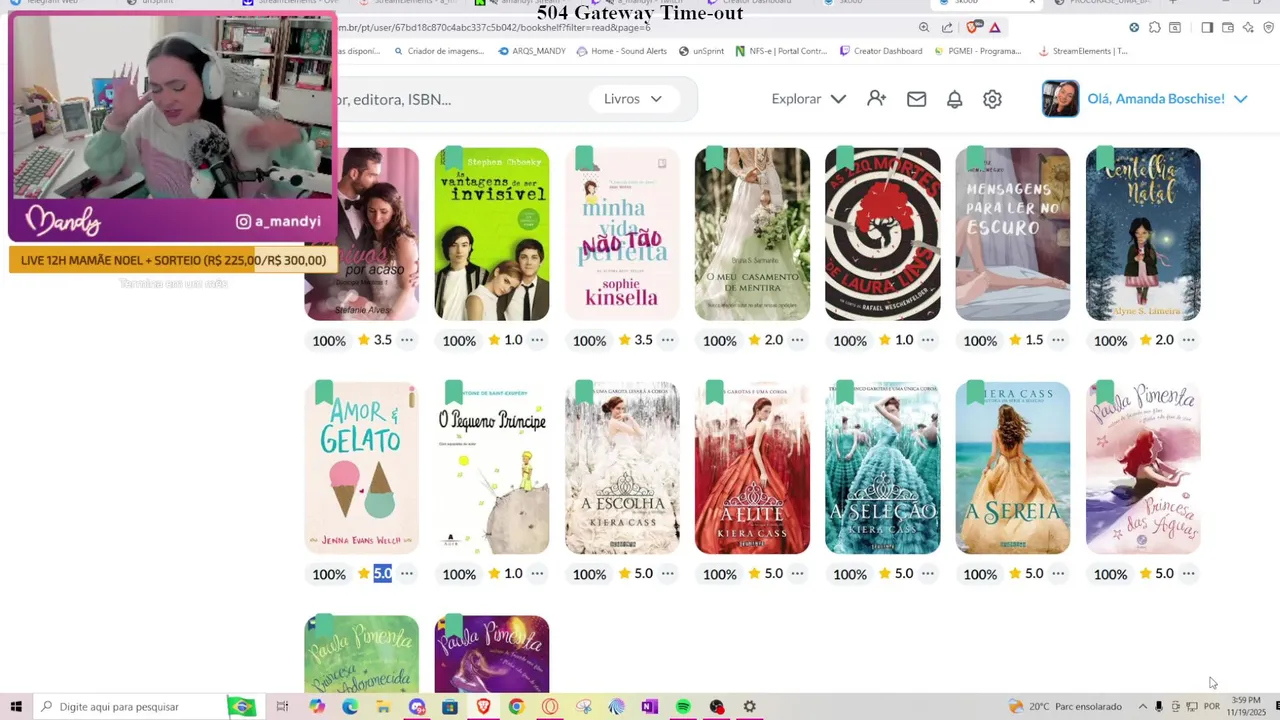Open the more options dots under O Pequeno Príncipe
The width and height of the screenshot is (1280, 720).
[537, 573]
